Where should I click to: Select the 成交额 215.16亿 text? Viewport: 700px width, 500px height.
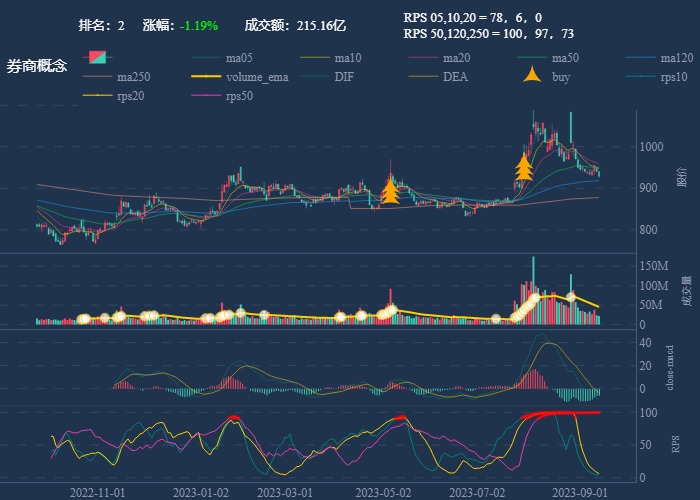pos(295,24)
